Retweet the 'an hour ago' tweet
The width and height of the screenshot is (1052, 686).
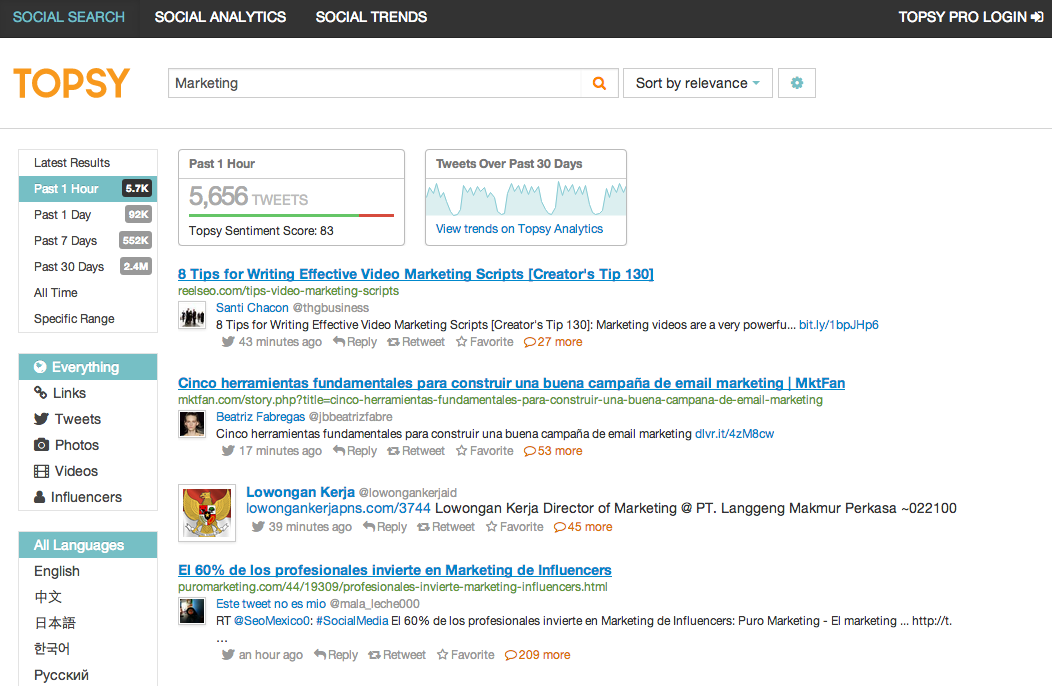pos(397,654)
